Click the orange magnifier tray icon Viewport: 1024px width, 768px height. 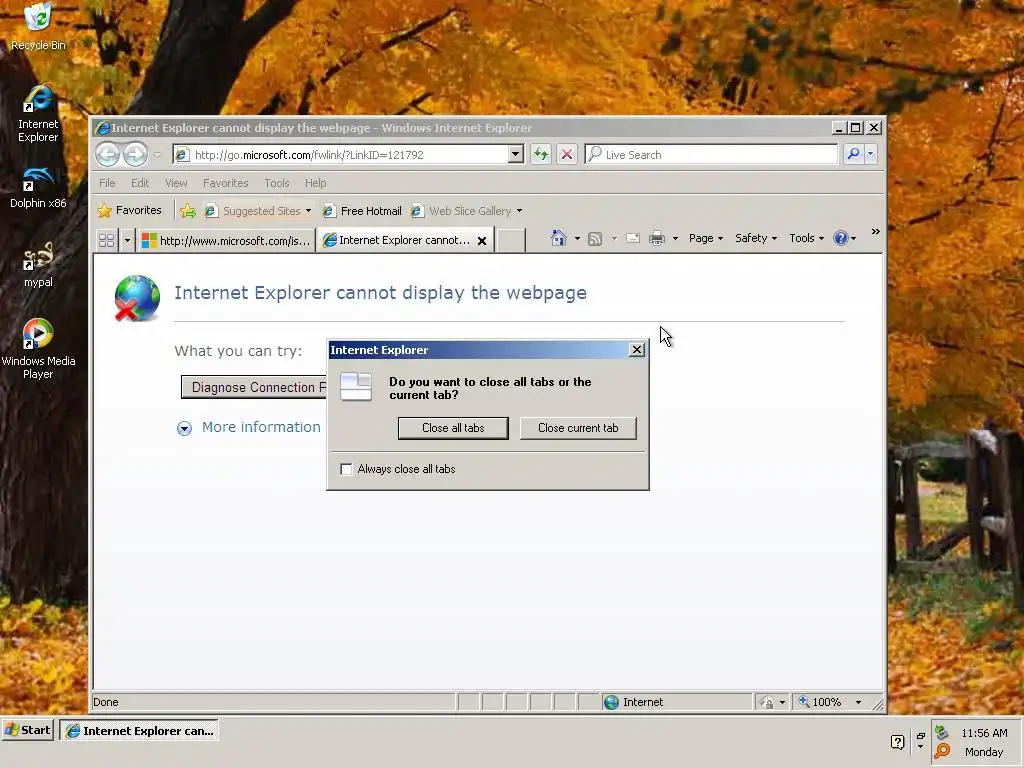(942, 752)
